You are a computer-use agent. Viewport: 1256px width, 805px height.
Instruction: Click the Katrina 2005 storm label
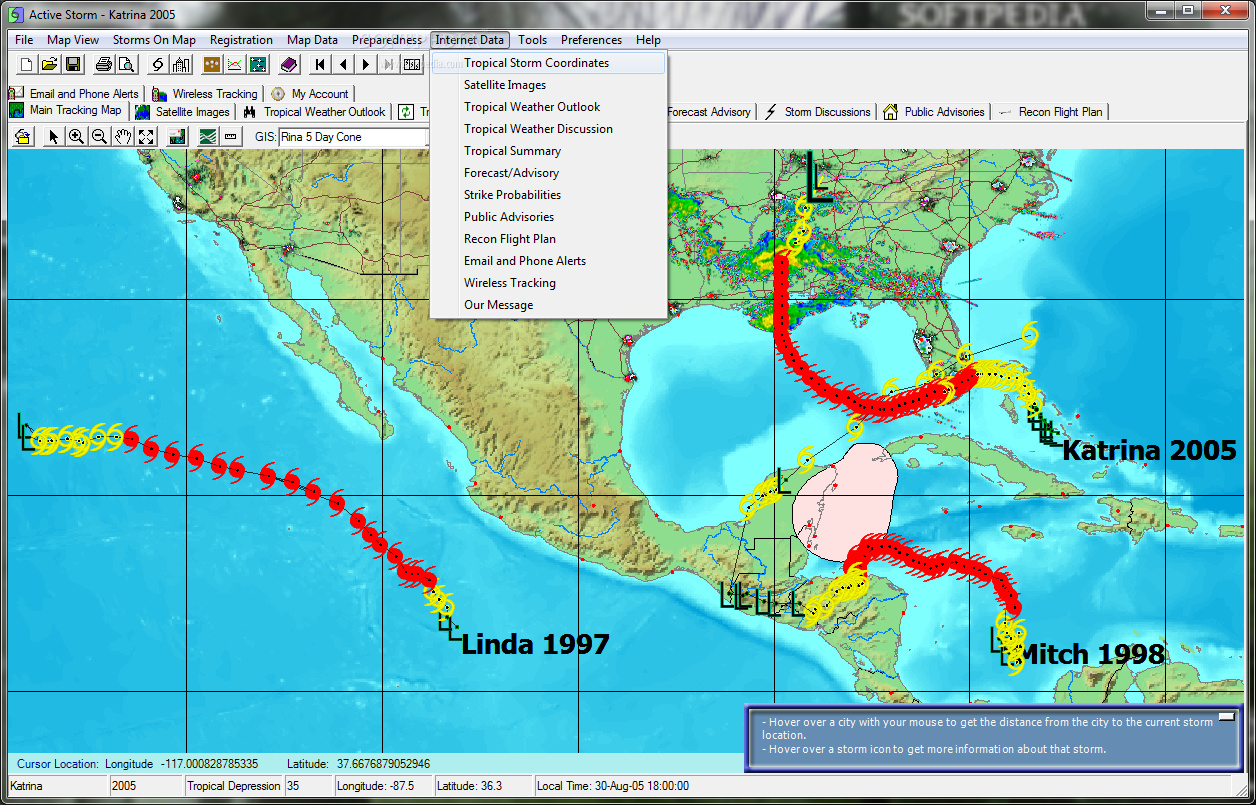1149,450
